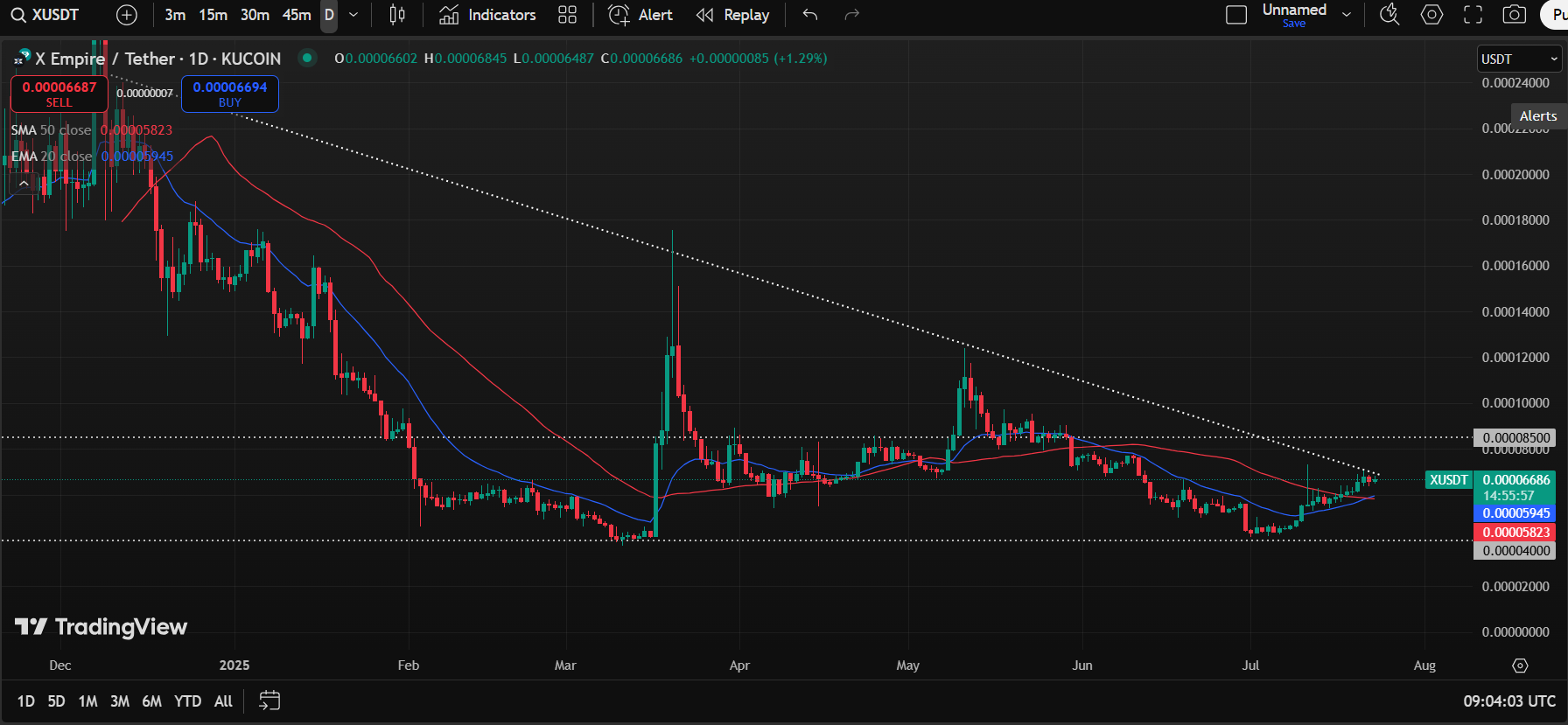Undo last chart action
Screen dimensions: 1568x725
(810, 15)
